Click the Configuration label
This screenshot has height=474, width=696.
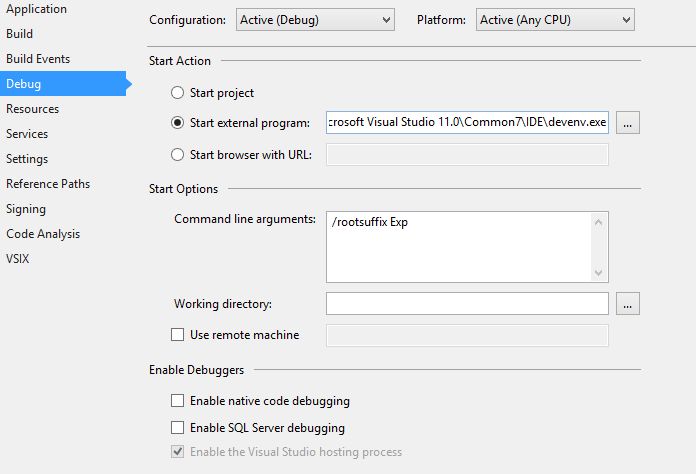pyautogui.click(x=187, y=20)
